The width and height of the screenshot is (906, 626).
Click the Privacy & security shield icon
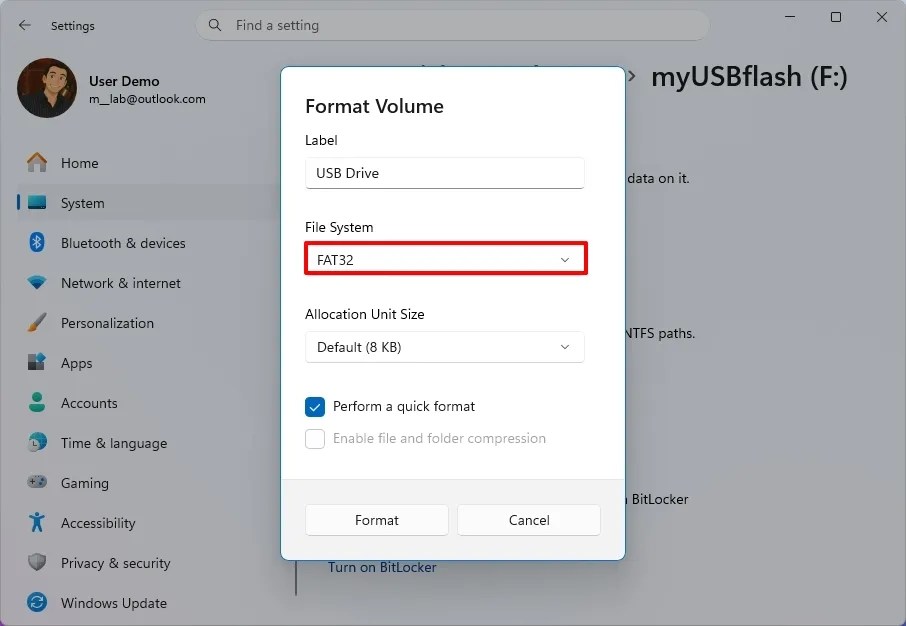pyautogui.click(x=37, y=562)
